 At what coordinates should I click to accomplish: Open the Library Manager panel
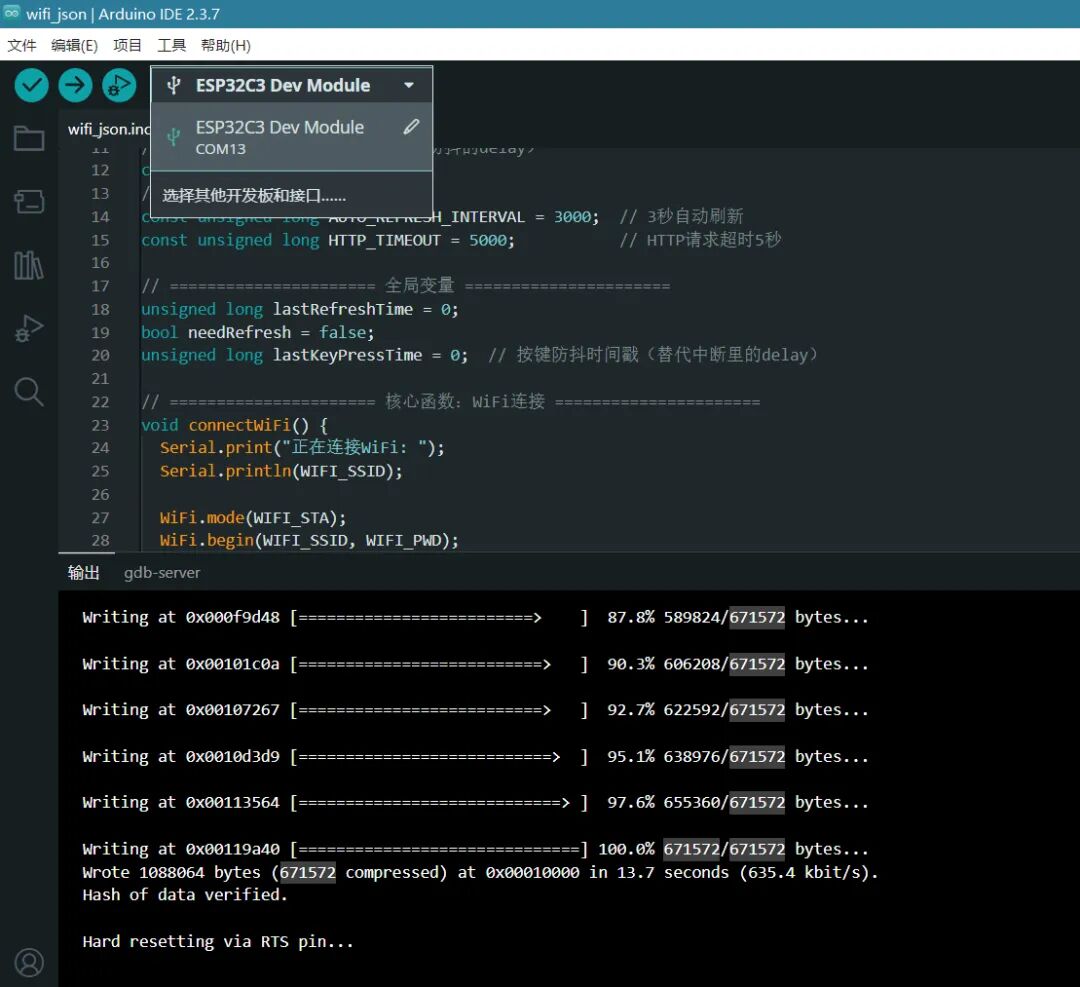coord(28,265)
